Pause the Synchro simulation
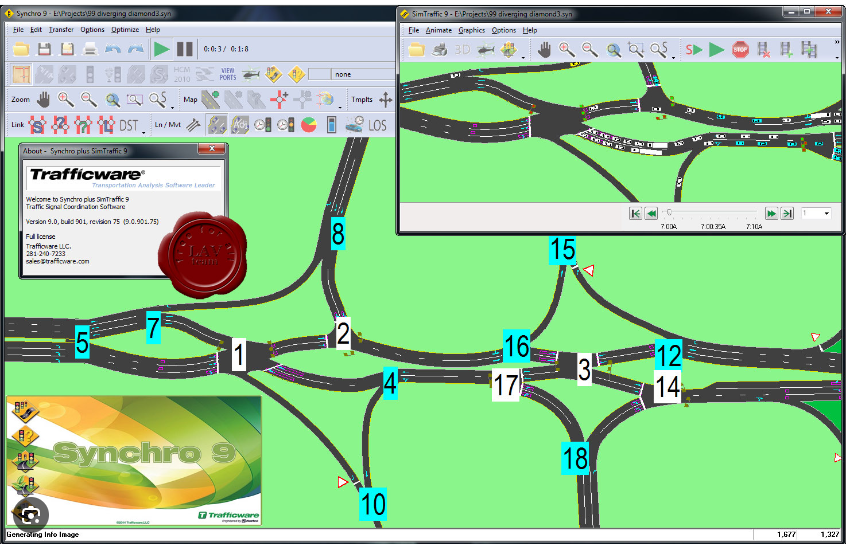Image resolution: width=846 pixels, height=544 pixels. [x=185, y=49]
